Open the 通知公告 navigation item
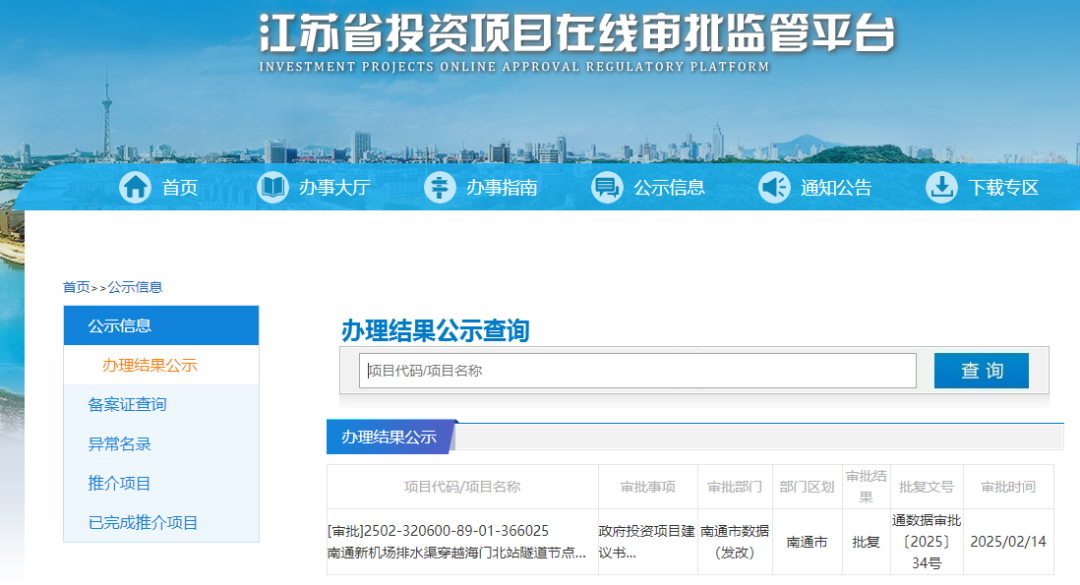Image resolution: width=1080 pixels, height=585 pixels. click(836, 187)
